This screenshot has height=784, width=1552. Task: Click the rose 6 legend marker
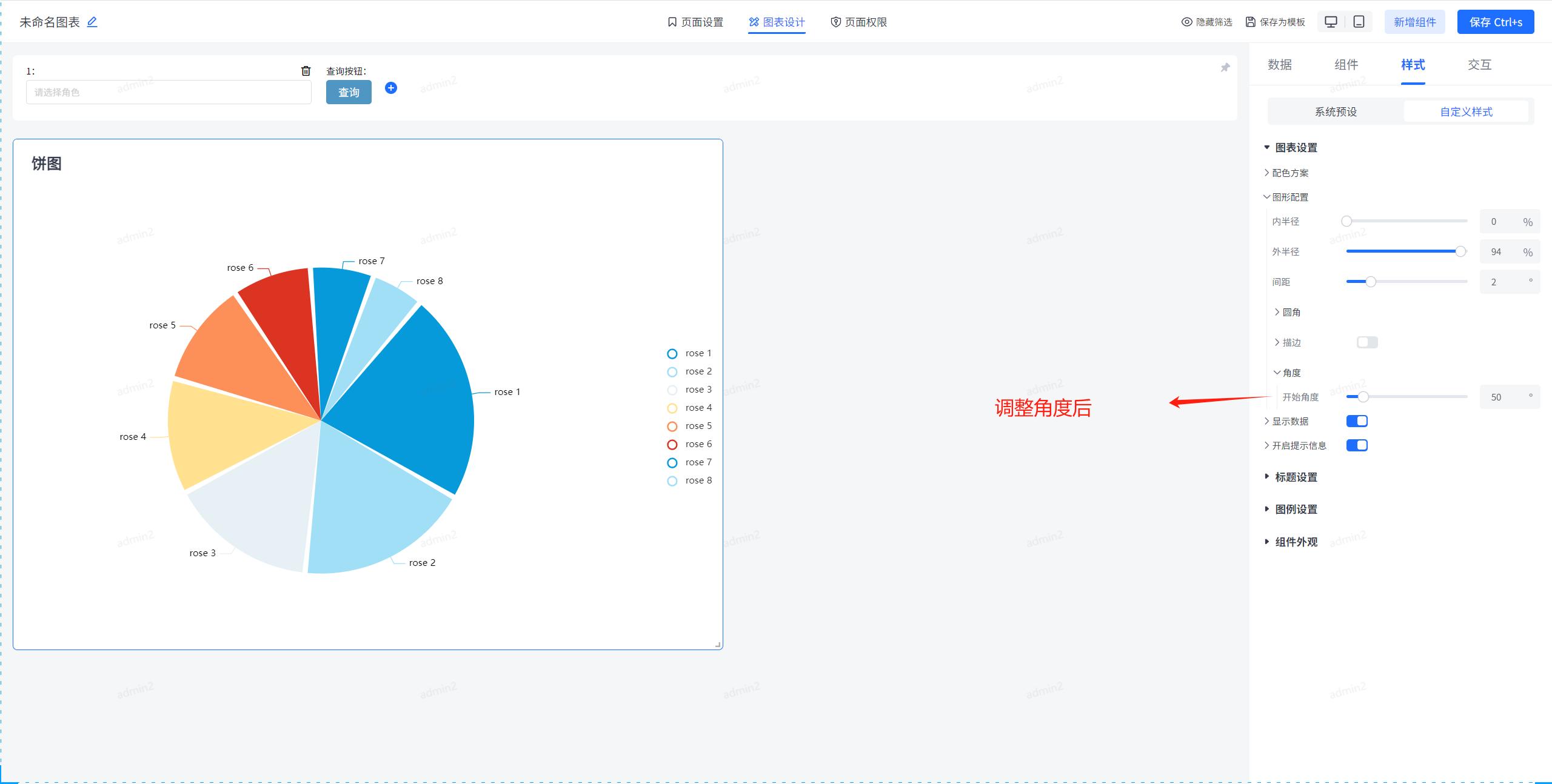click(672, 445)
